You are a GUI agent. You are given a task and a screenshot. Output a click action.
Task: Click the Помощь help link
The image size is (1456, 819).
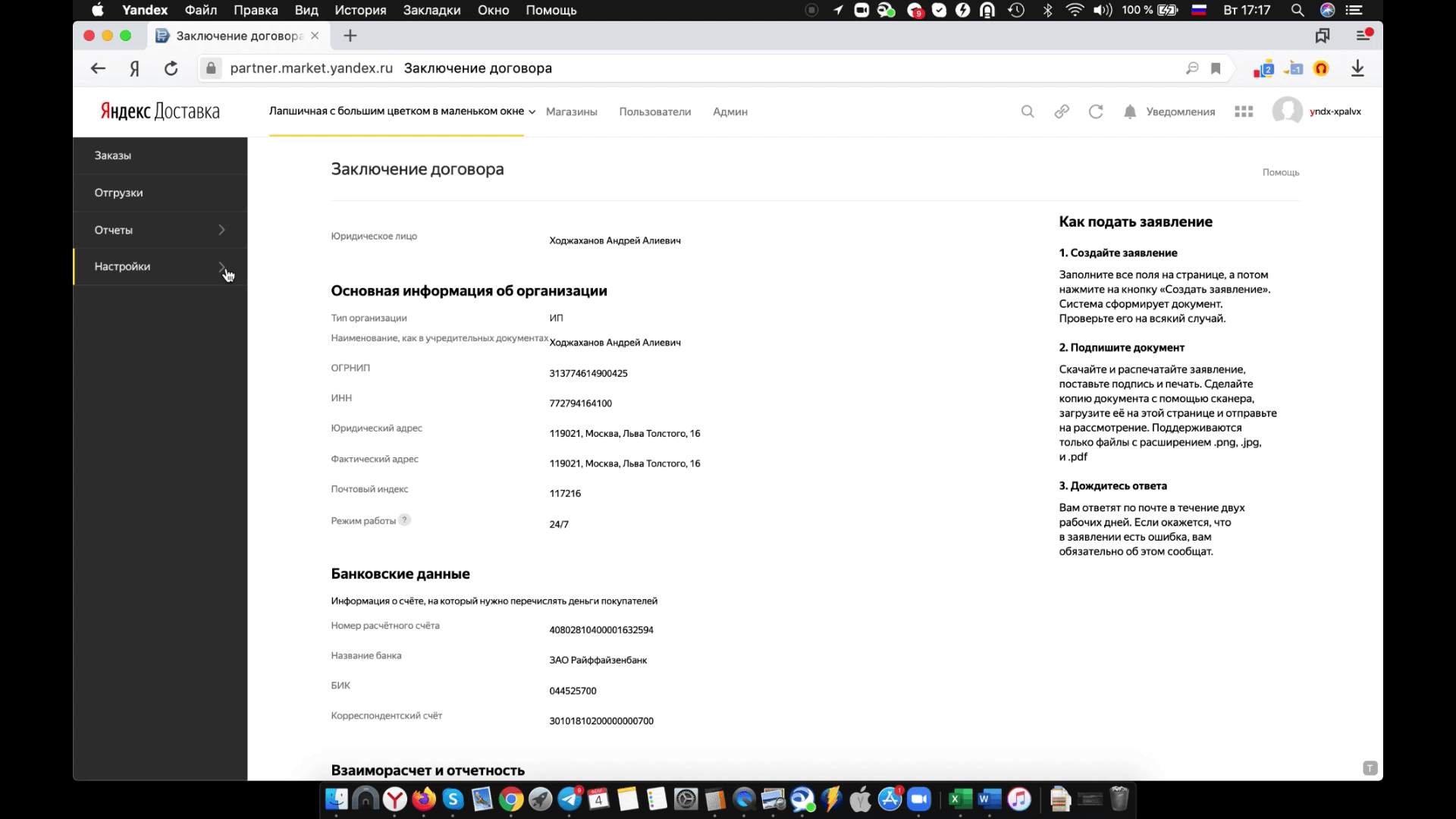click(1280, 172)
